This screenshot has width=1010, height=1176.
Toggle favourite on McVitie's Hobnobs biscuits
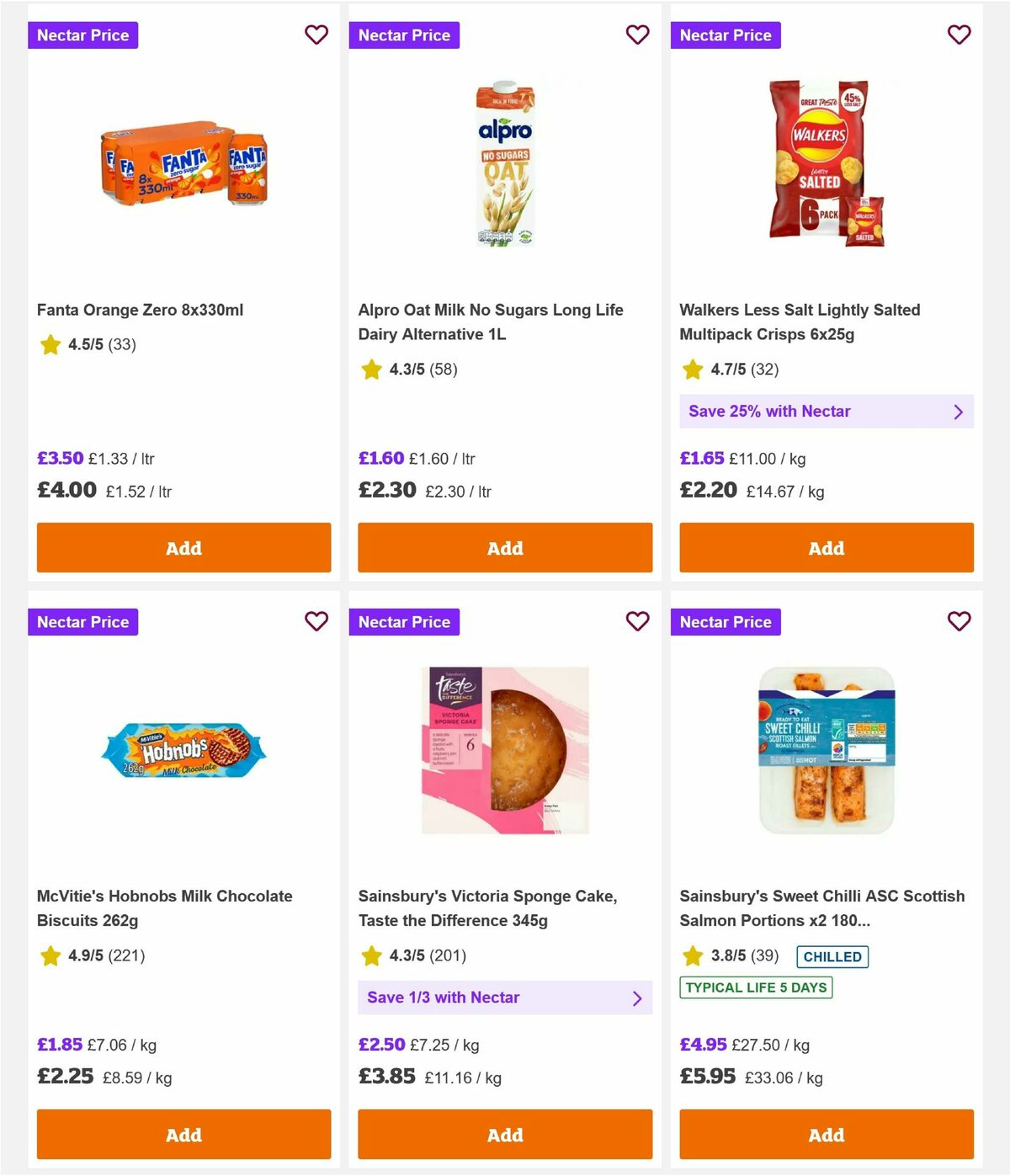click(316, 621)
